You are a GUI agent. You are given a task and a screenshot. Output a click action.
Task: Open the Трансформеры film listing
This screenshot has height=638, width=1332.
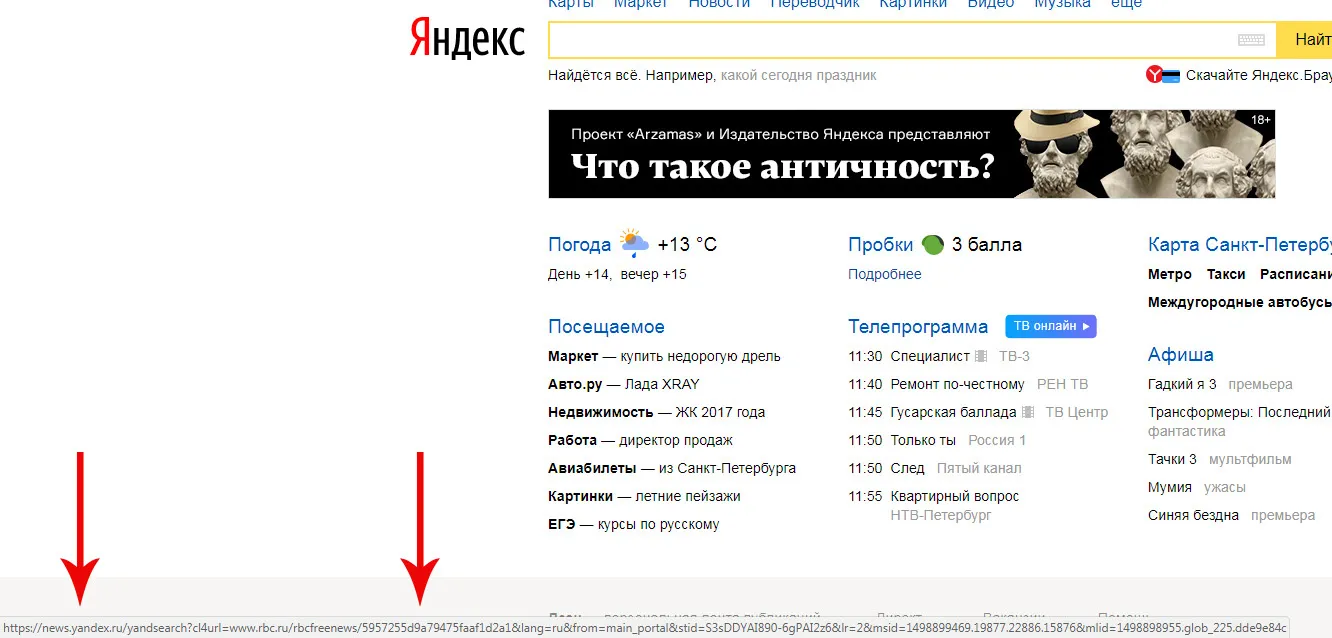[1239, 412]
